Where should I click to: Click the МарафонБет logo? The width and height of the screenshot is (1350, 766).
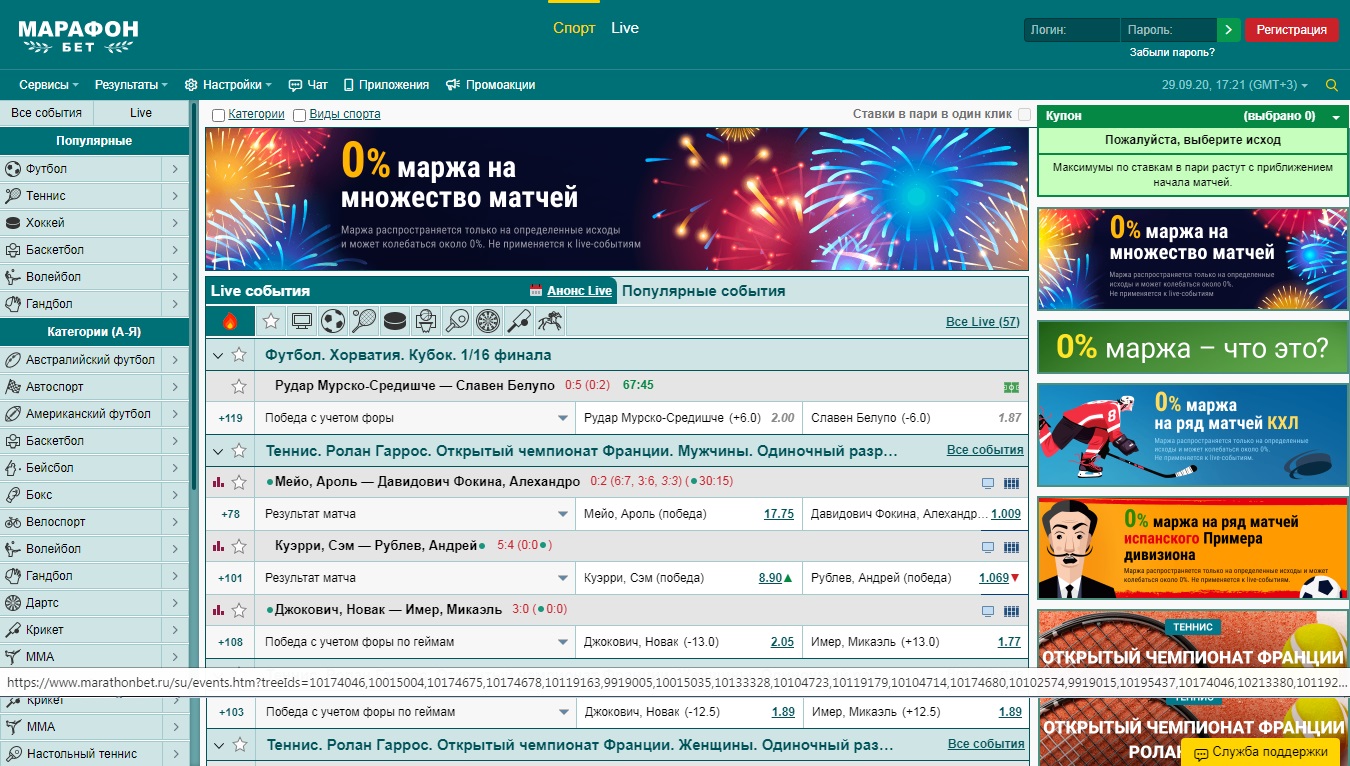tap(77, 35)
